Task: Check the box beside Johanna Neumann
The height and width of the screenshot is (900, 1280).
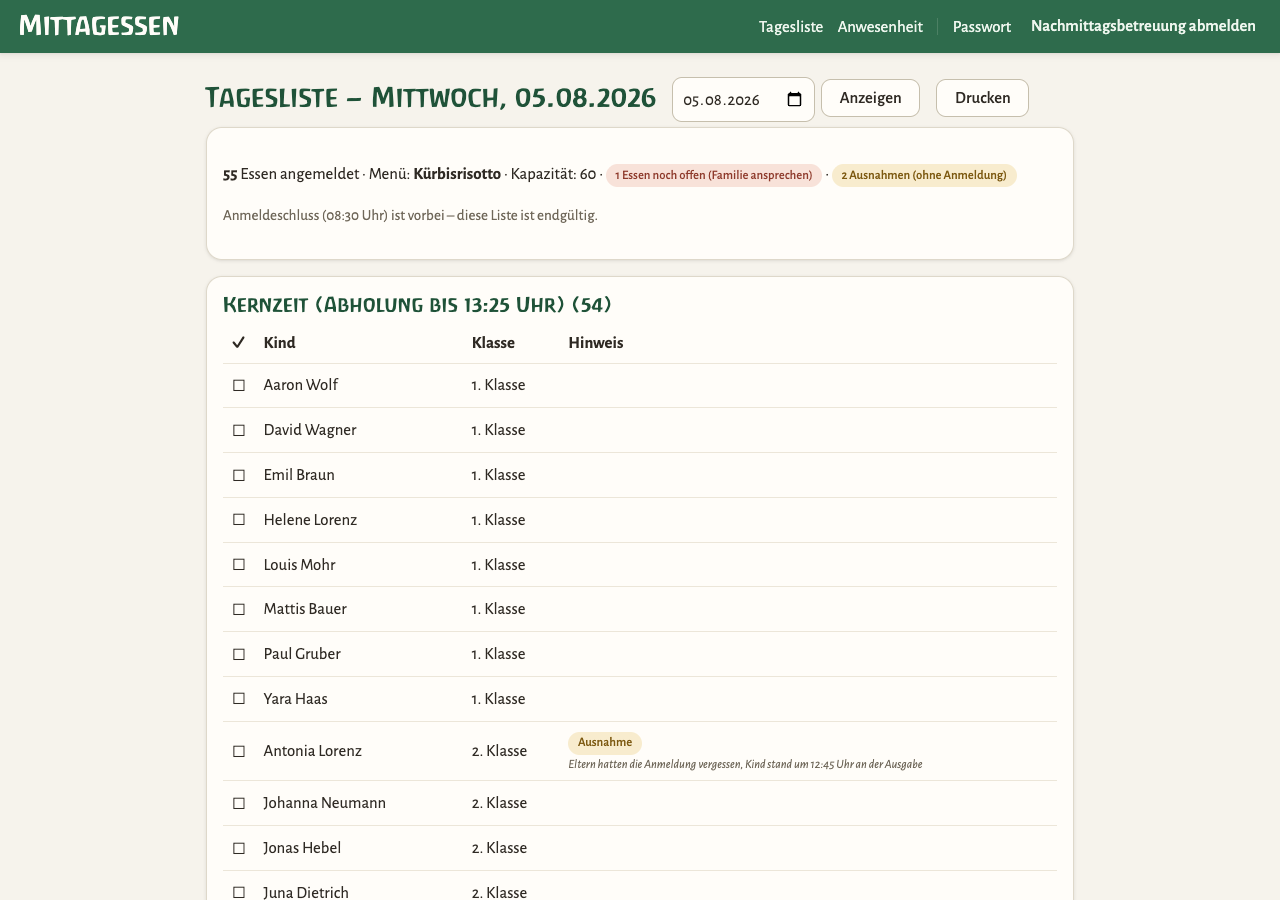Action: pos(239,803)
